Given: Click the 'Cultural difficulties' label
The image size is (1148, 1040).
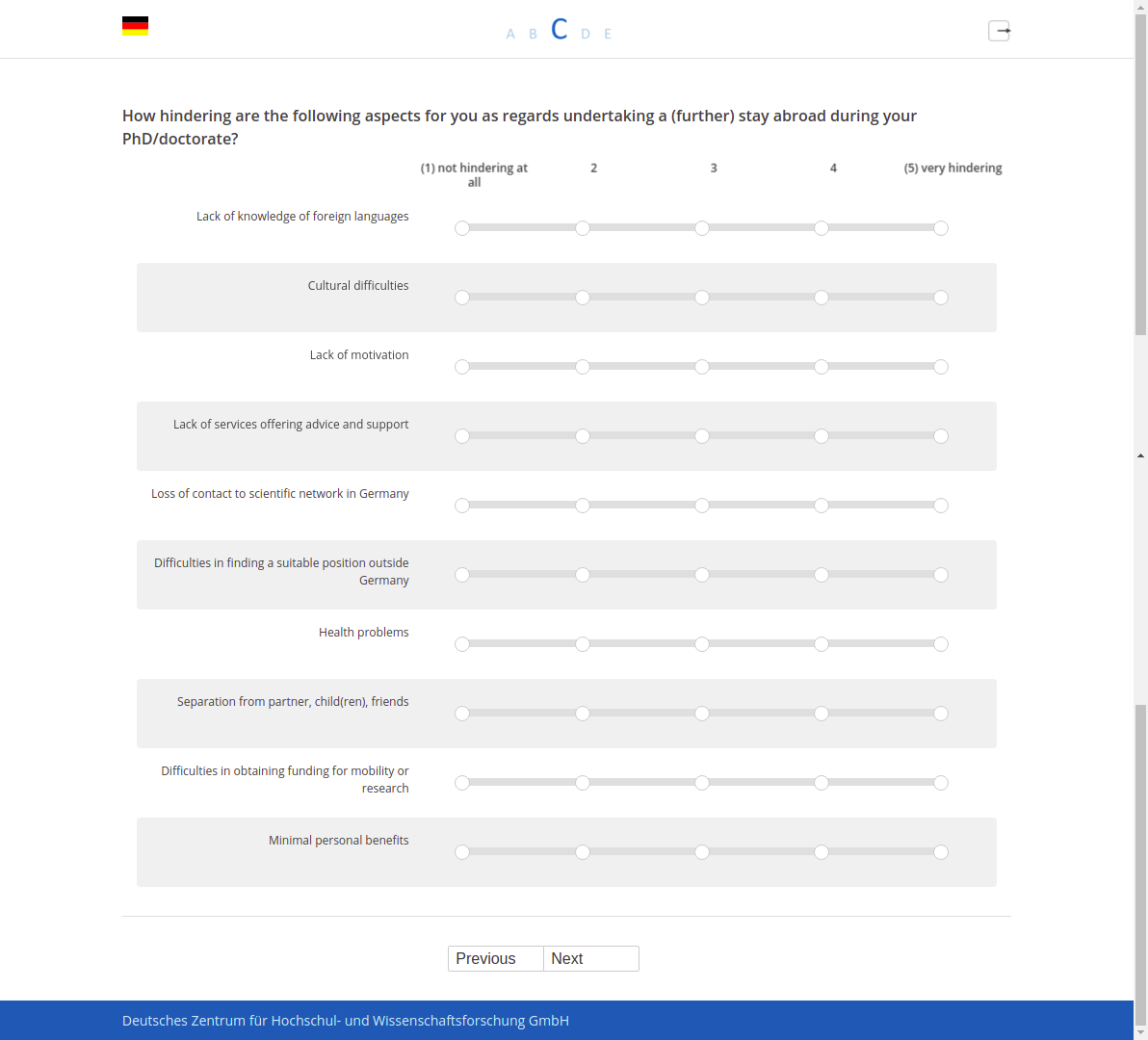Looking at the screenshot, I should pyautogui.click(x=358, y=285).
